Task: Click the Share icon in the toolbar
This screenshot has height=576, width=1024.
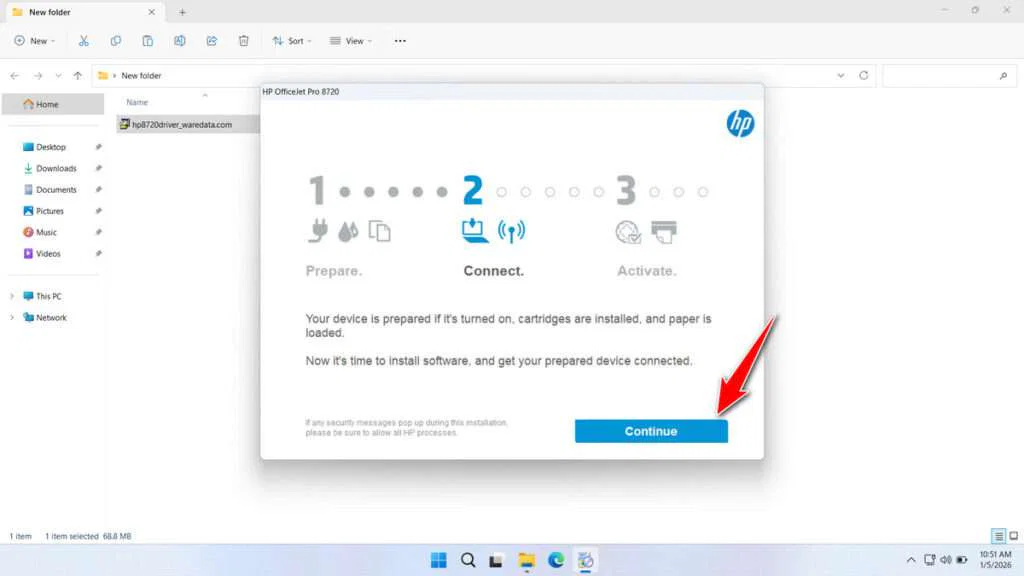Action: coord(212,40)
